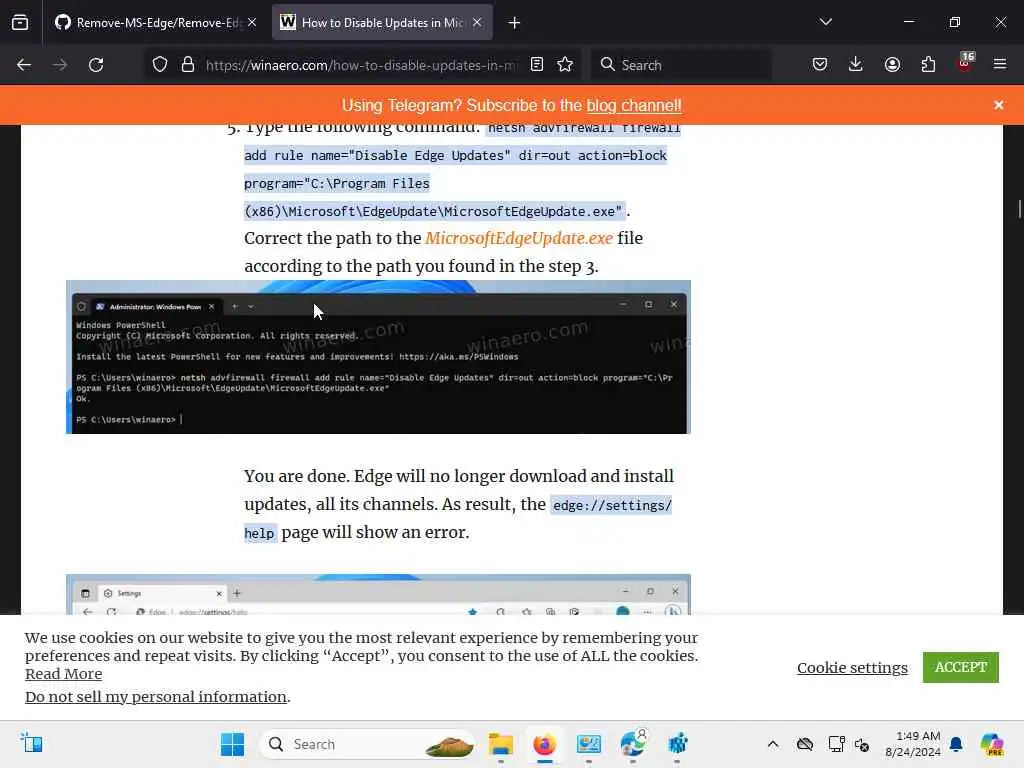Open Do not sell my personal information
Image resolution: width=1024 pixels, height=768 pixels.
click(156, 697)
